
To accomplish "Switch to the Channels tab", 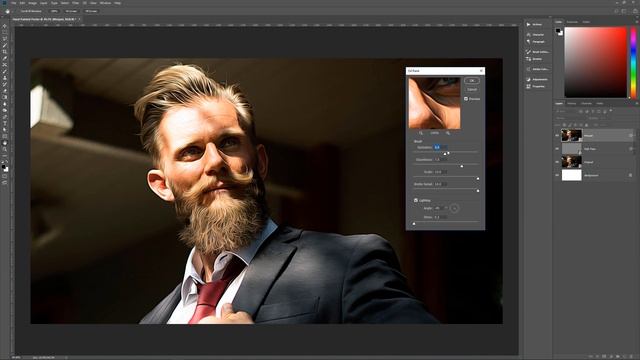I will pyautogui.click(x=586, y=103).
